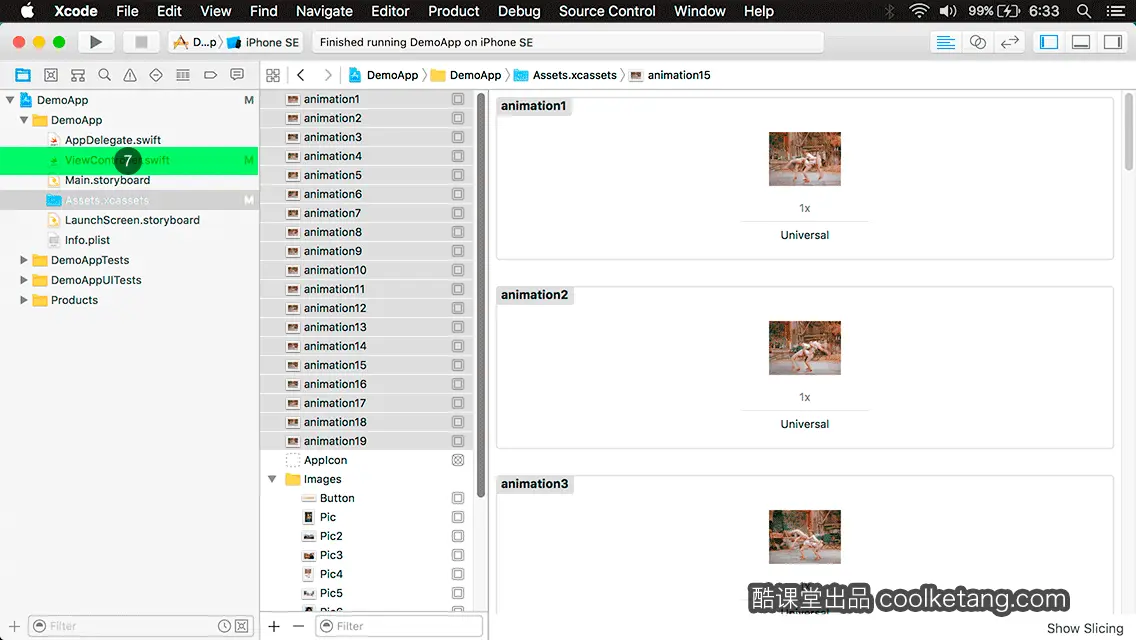The image size is (1136, 640).
Task: Open the Source Control navigator
Action: click(x=51, y=75)
